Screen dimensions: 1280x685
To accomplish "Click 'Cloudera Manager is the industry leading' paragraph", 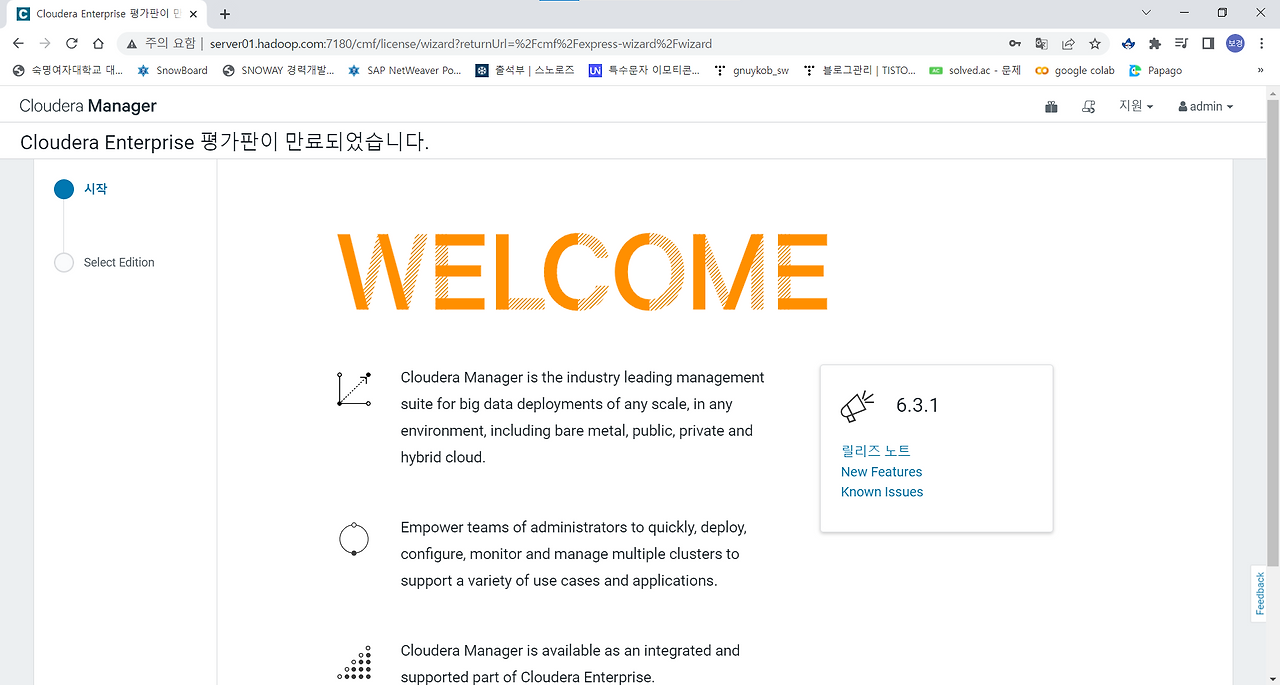I will point(583,418).
